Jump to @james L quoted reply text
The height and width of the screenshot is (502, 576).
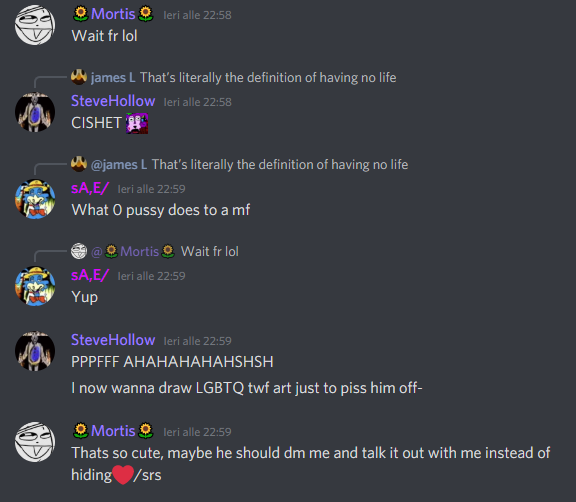(x=280, y=165)
